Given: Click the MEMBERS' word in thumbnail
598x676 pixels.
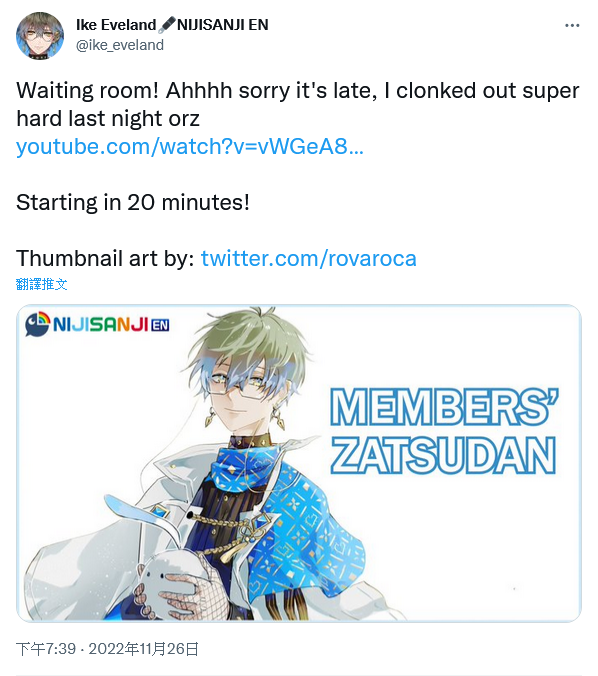Looking at the screenshot, I should tap(444, 407).
